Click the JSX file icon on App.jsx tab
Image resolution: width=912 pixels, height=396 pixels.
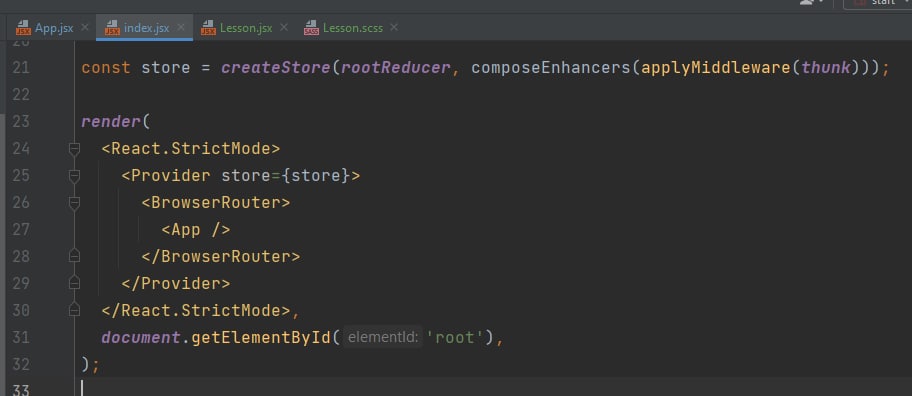click(23, 28)
